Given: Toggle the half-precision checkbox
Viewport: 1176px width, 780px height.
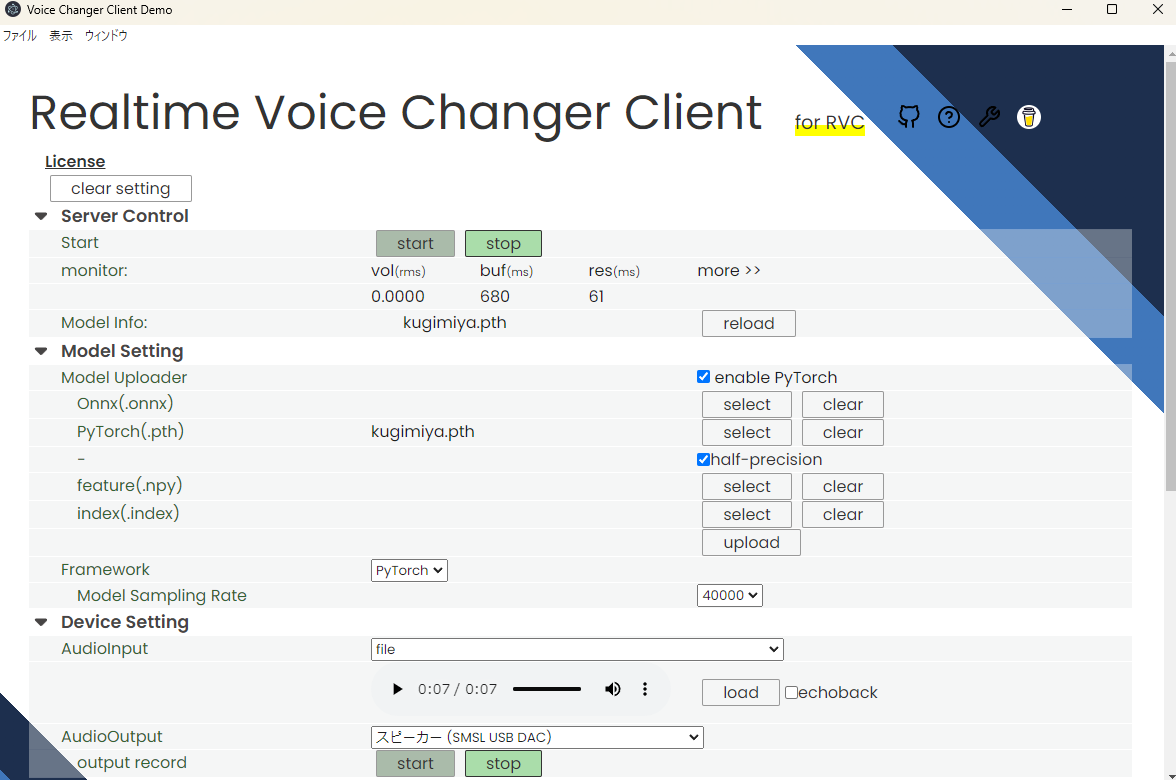Looking at the screenshot, I should (x=704, y=459).
